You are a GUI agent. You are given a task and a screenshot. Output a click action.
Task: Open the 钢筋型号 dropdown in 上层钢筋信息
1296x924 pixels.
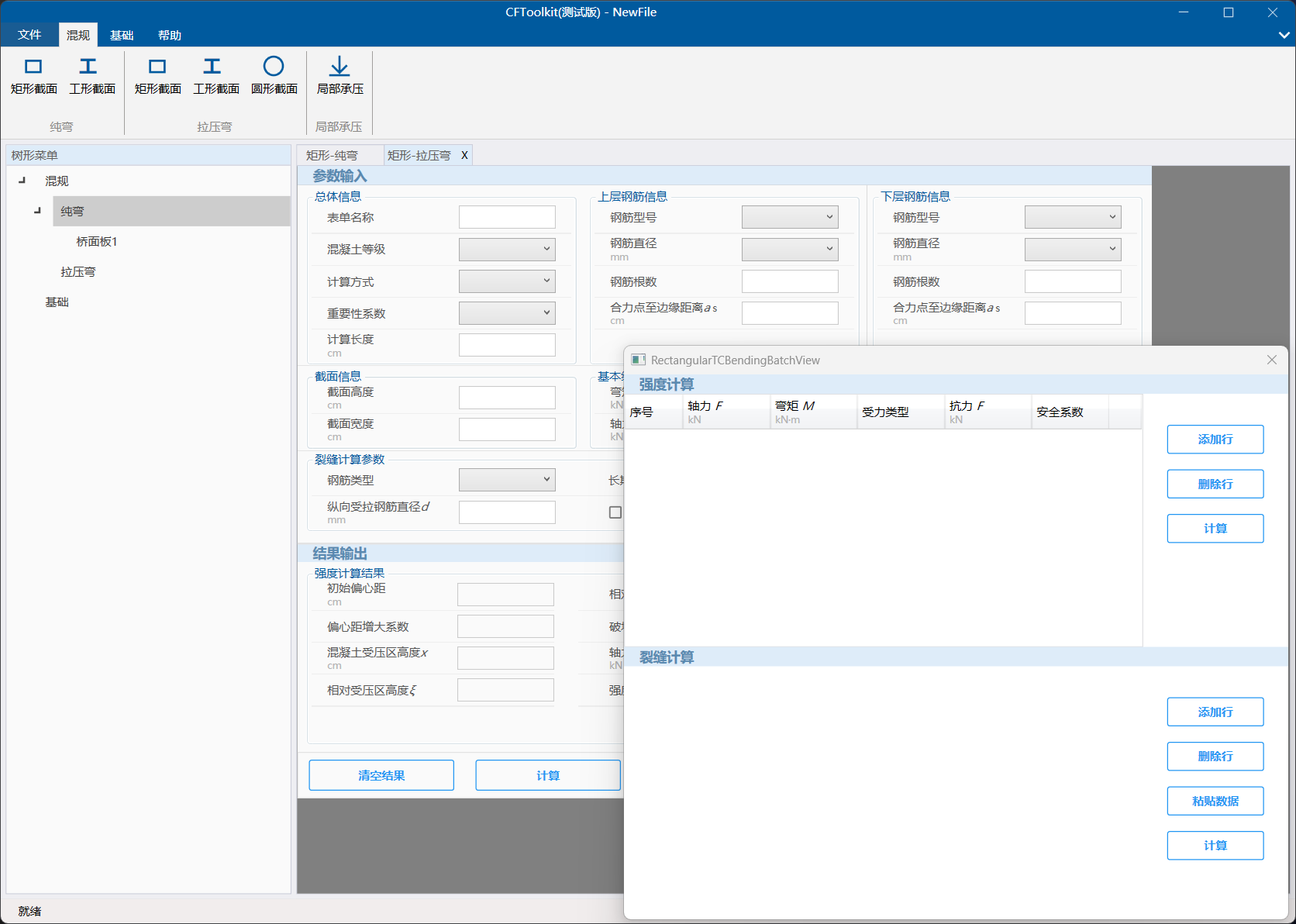(x=789, y=217)
